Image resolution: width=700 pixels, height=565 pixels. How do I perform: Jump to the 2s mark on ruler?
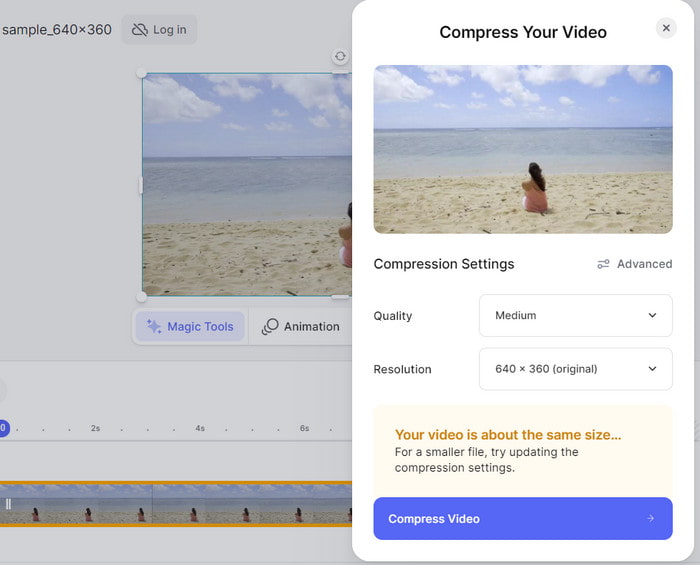click(x=96, y=428)
